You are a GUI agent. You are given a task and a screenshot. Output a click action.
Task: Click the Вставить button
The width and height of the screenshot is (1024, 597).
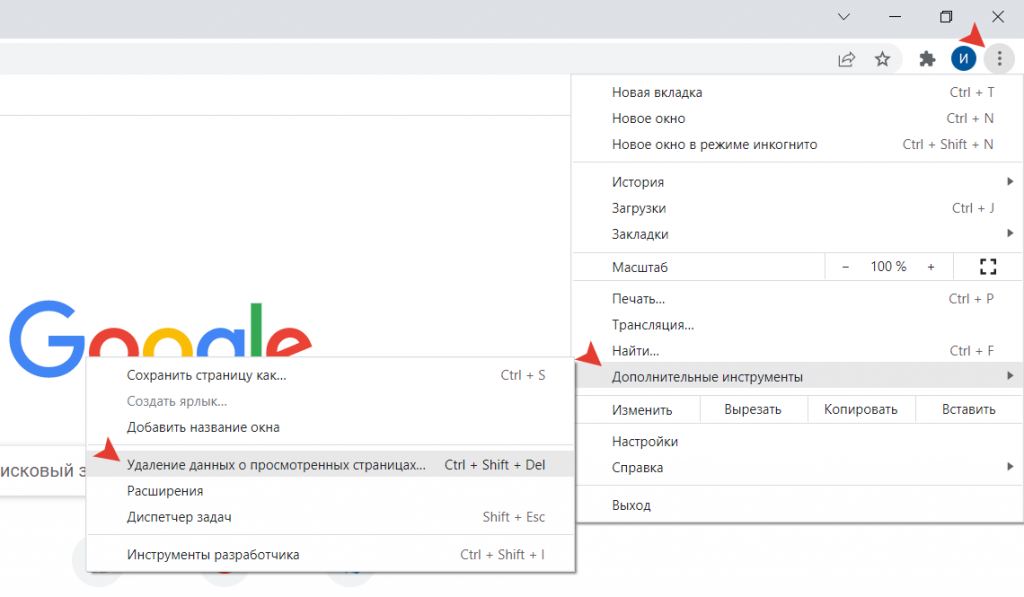[968, 409]
